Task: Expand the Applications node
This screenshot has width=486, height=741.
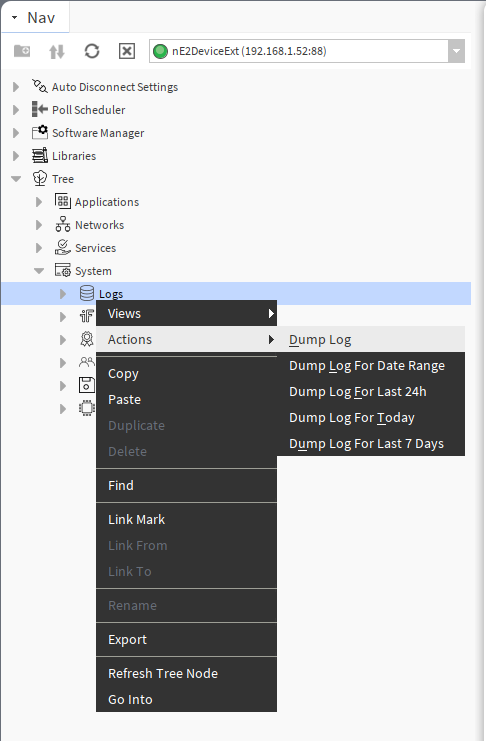Action: (x=39, y=202)
